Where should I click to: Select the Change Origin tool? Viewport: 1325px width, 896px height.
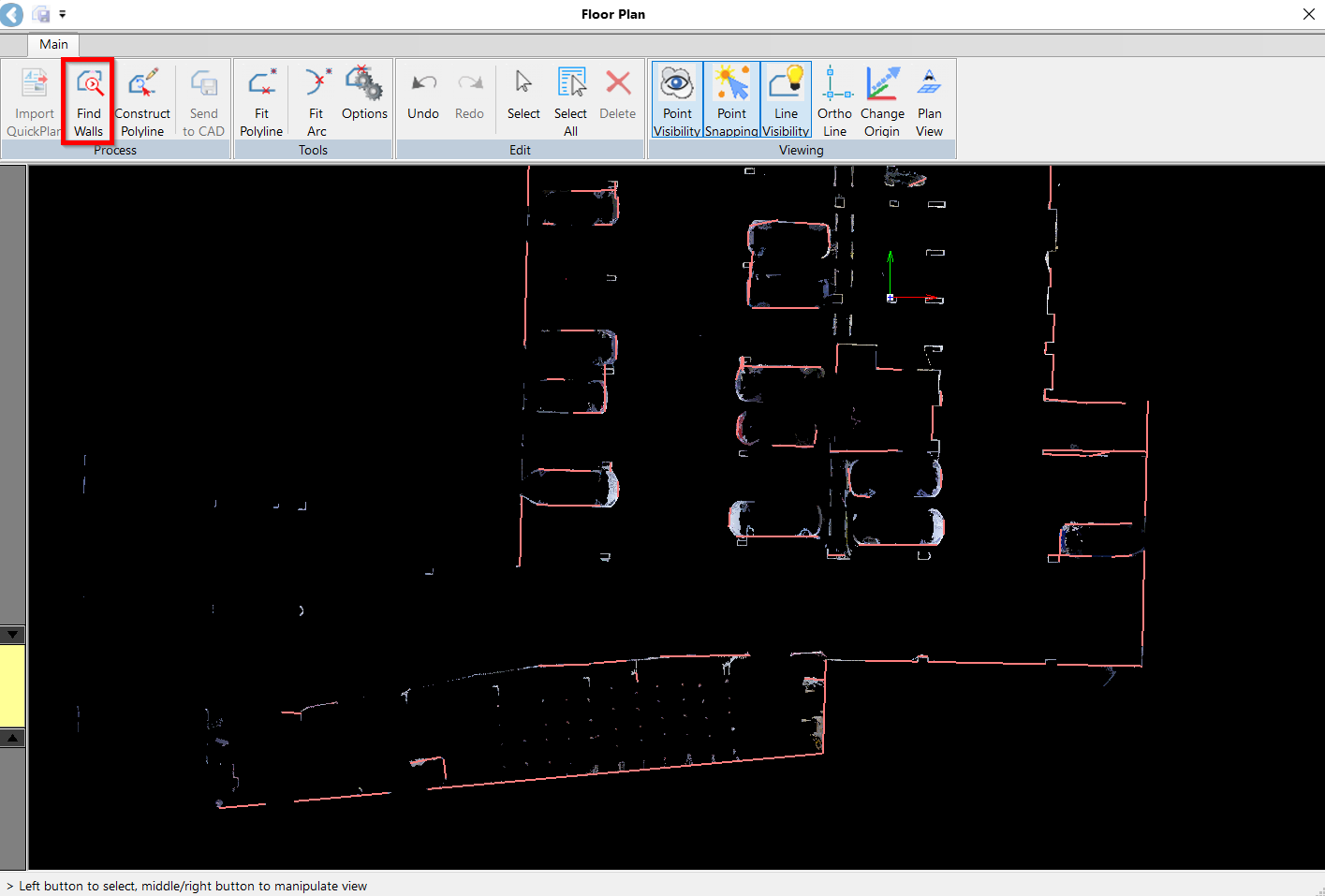[x=882, y=100]
